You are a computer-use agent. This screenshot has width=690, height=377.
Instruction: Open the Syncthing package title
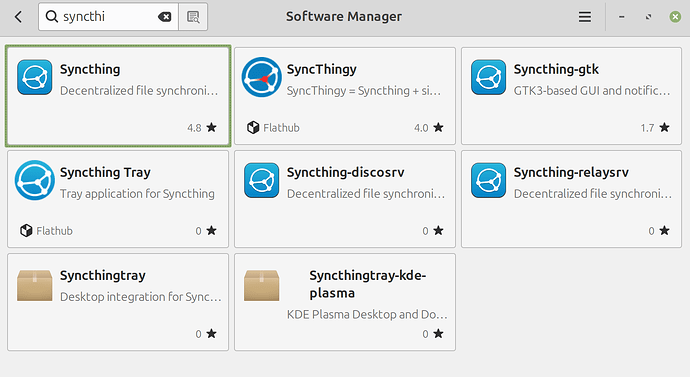(x=90, y=69)
